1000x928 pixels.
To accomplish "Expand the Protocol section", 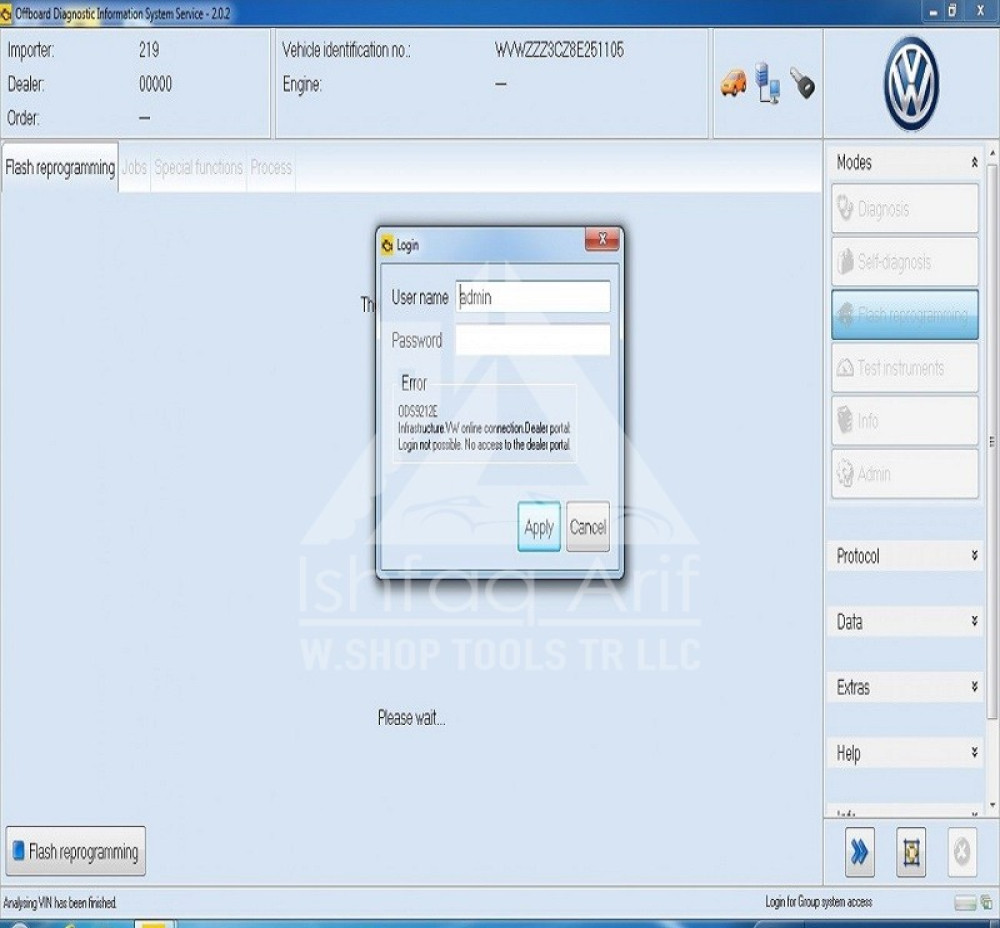I will click(974, 556).
